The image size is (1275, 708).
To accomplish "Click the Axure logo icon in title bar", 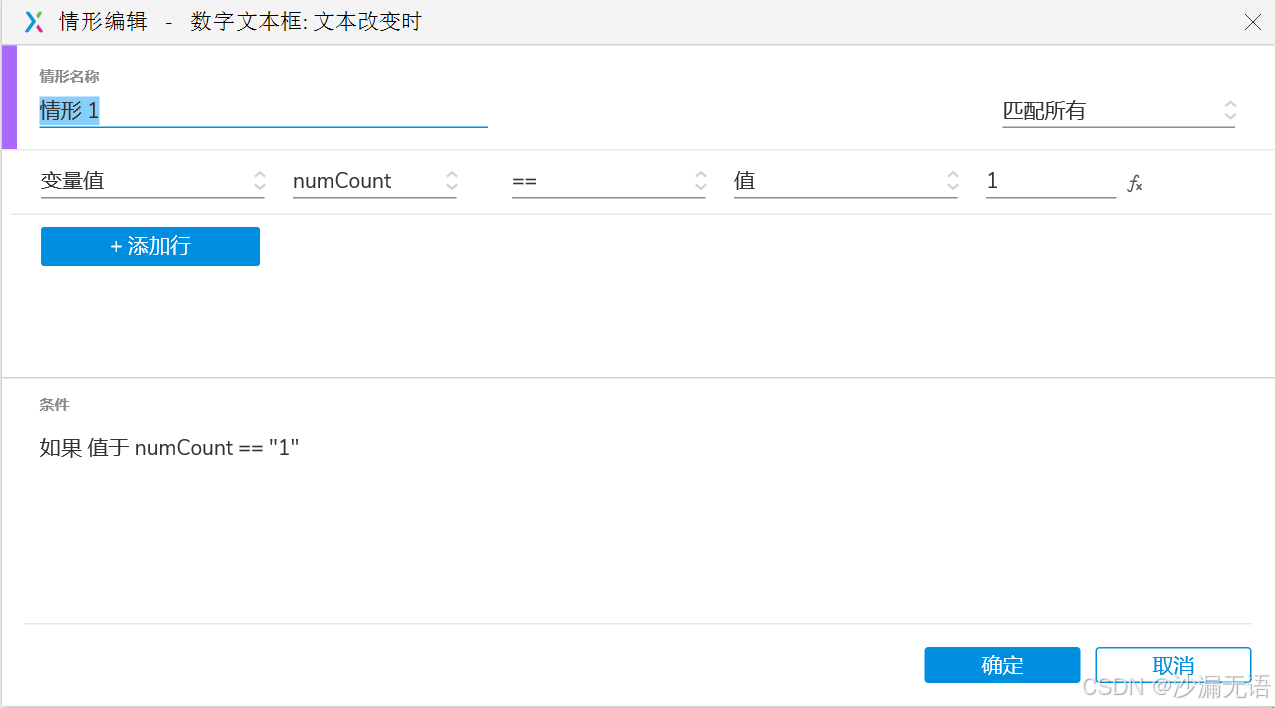I will pos(34,22).
